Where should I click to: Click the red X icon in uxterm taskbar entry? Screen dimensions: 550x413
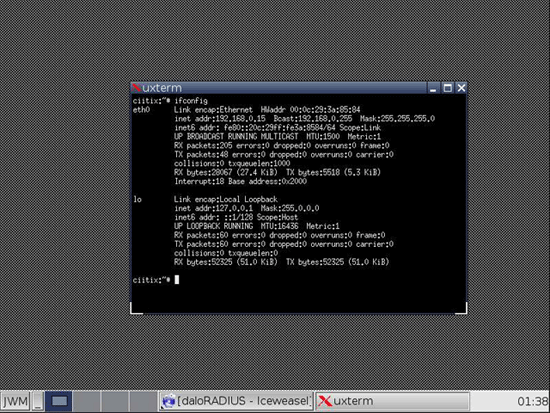(x=325, y=401)
